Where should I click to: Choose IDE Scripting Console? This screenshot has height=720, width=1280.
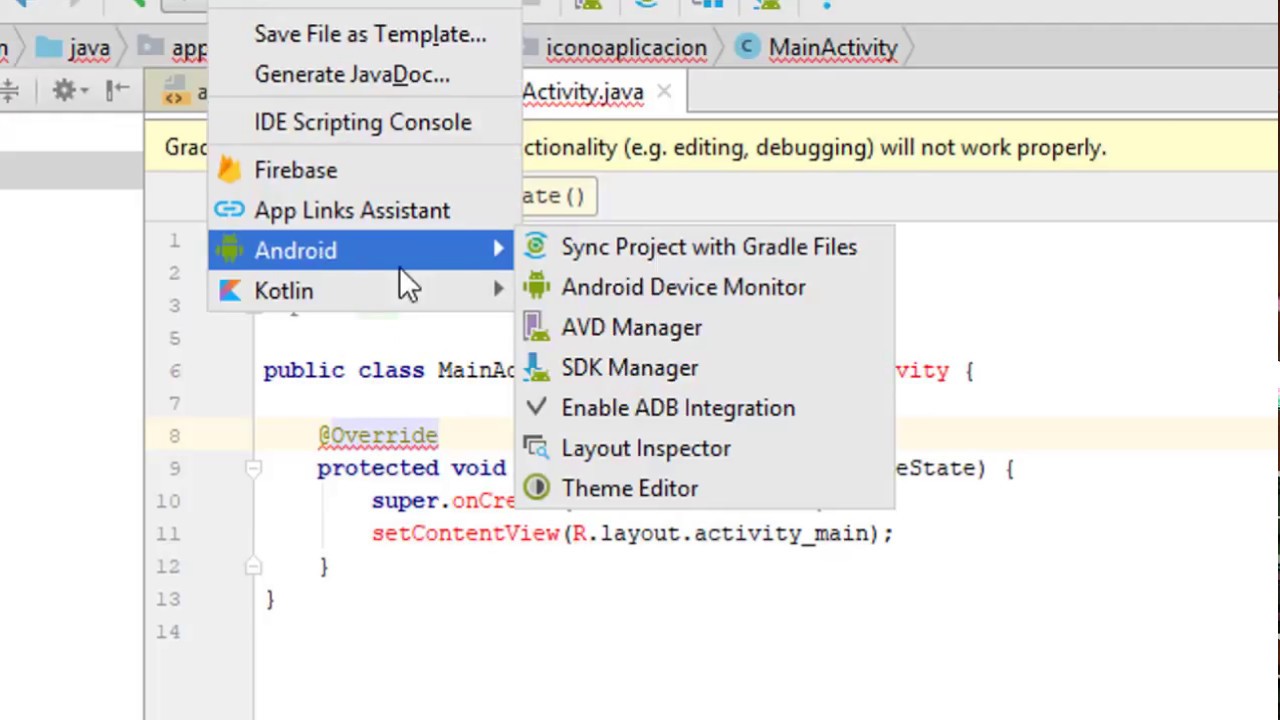coord(362,122)
